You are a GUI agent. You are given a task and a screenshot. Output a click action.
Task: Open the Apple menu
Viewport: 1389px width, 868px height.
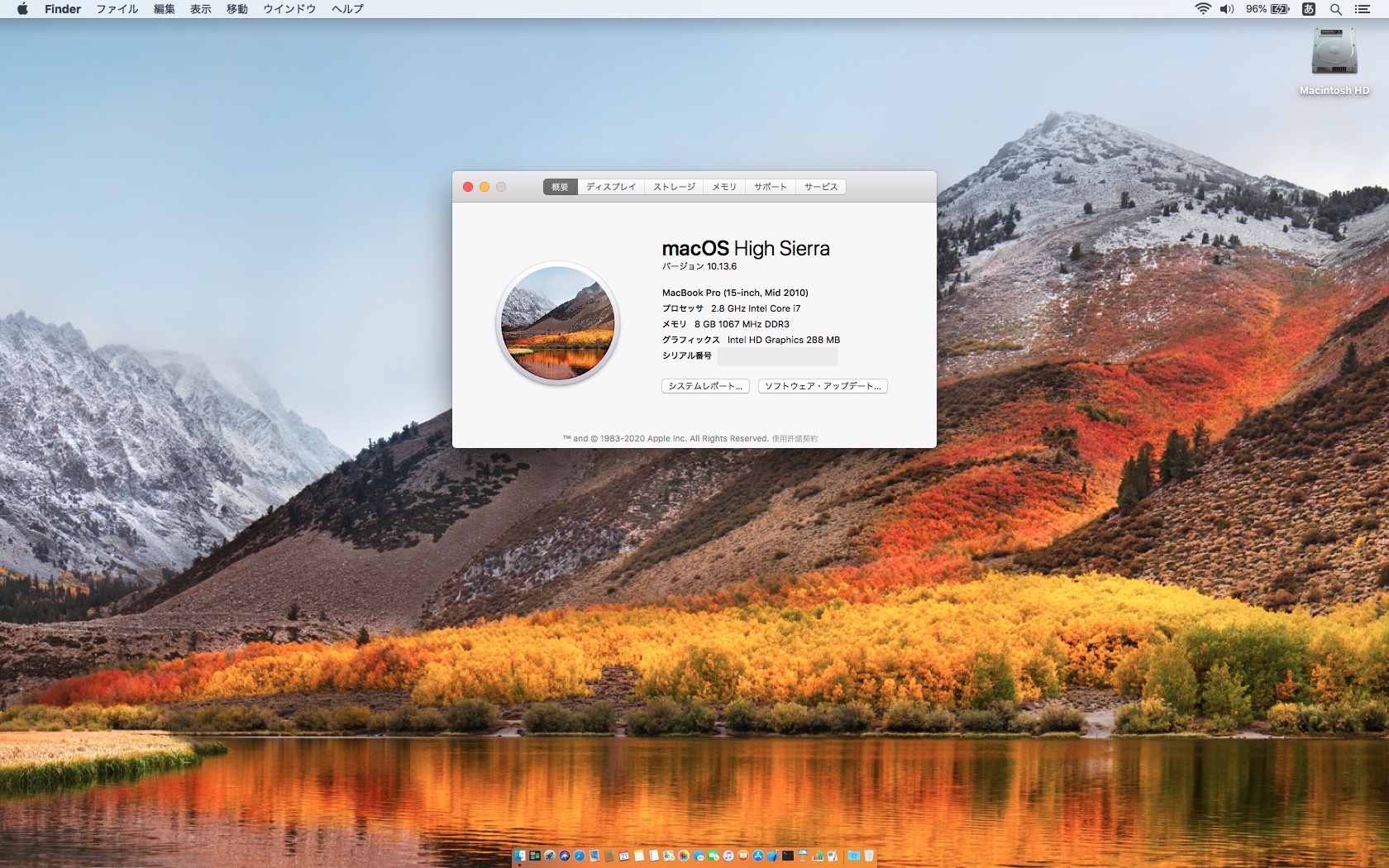22,9
